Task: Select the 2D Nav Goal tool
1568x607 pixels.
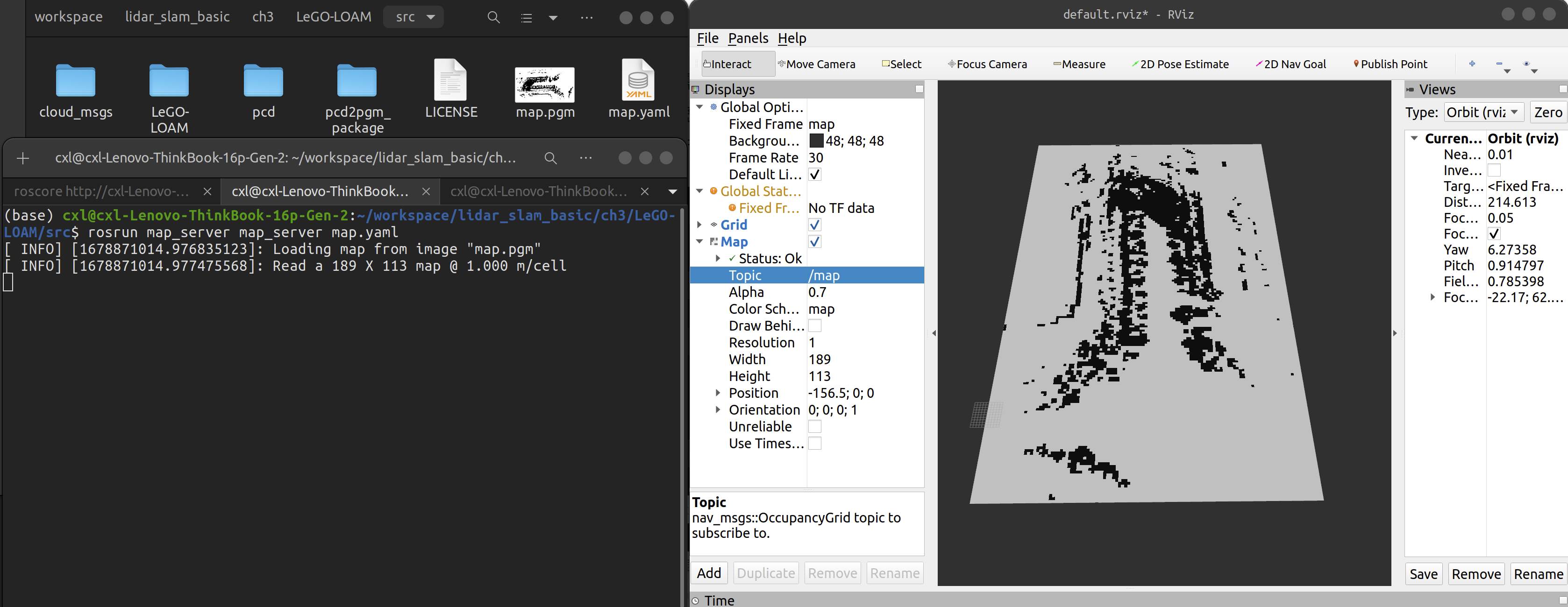Action: point(1290,64)
